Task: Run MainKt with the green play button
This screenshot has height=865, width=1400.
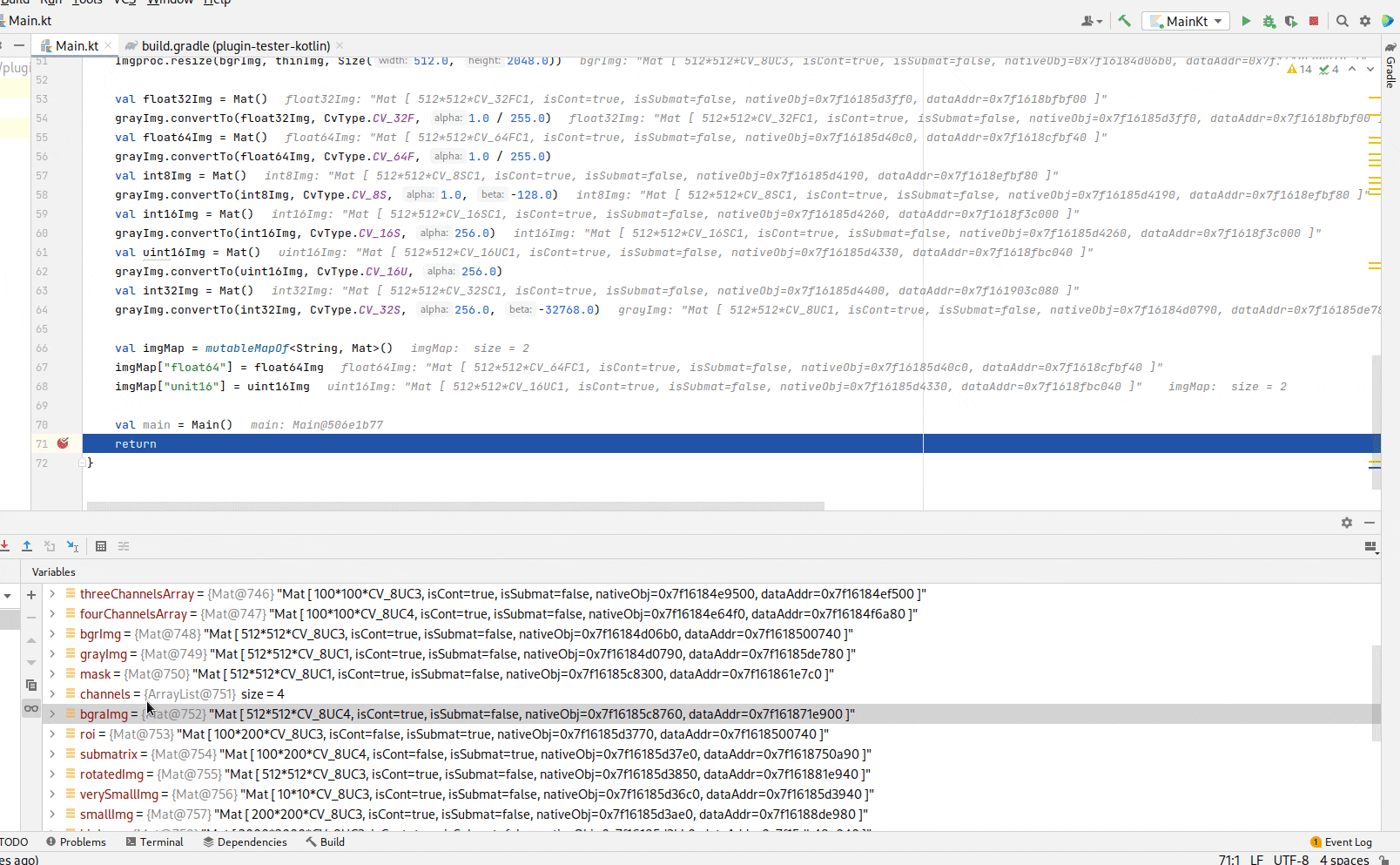Action: [1246, 21]
